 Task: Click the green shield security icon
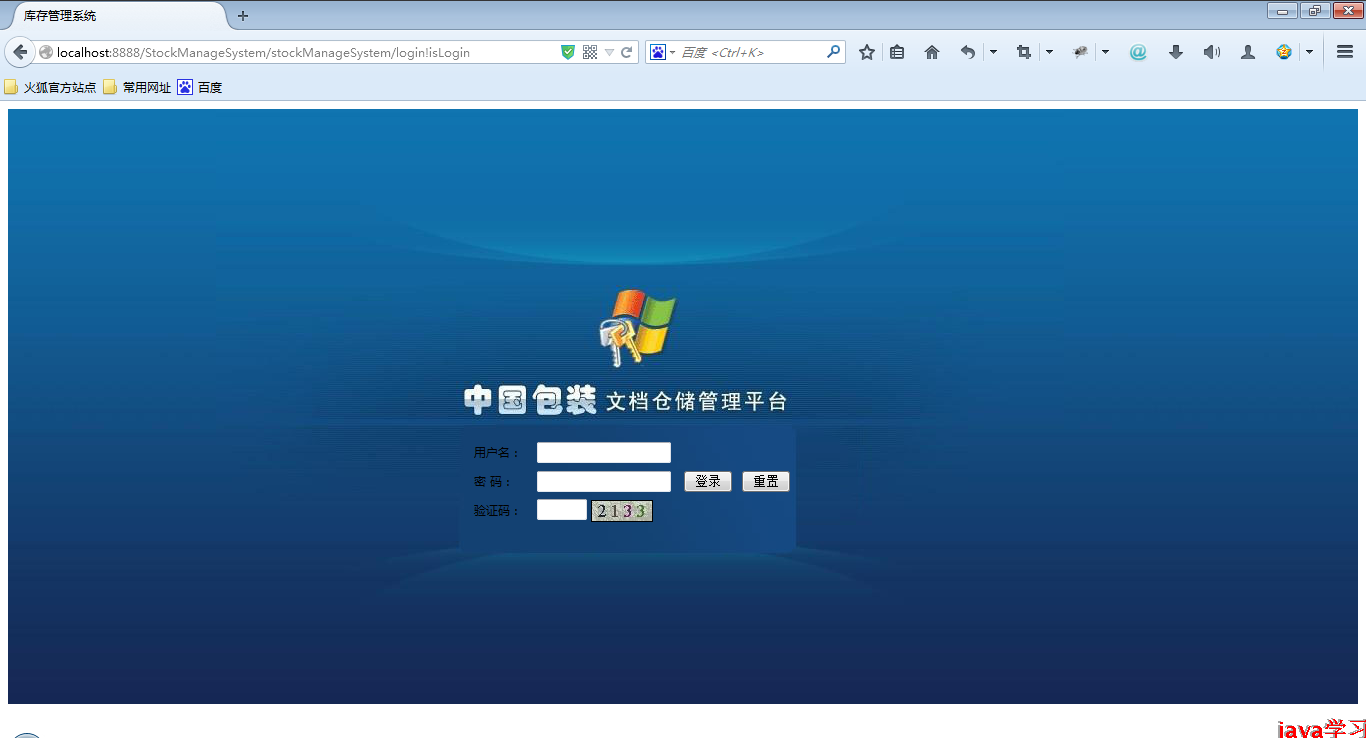tap(568, 52)
